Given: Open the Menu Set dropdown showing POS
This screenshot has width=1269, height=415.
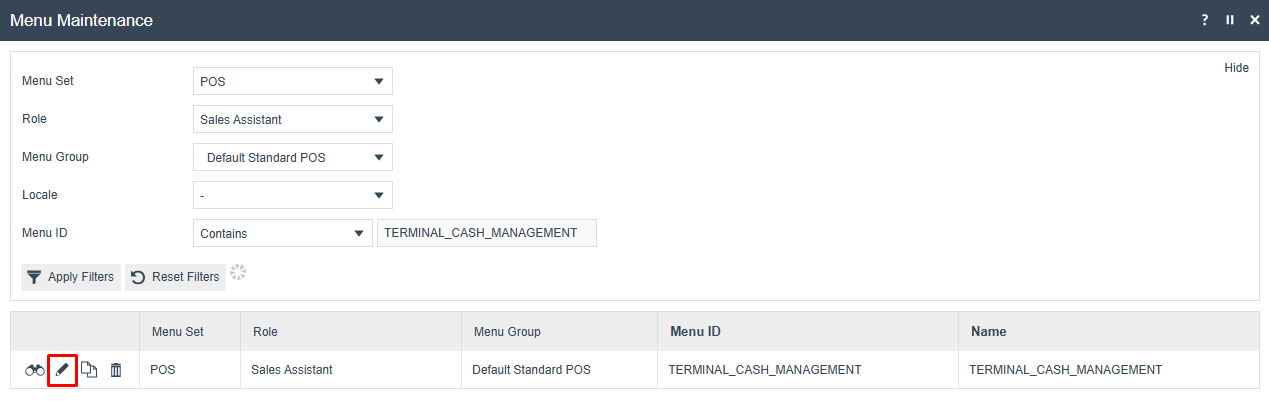Looking at the screenshot, I should 292,81.
